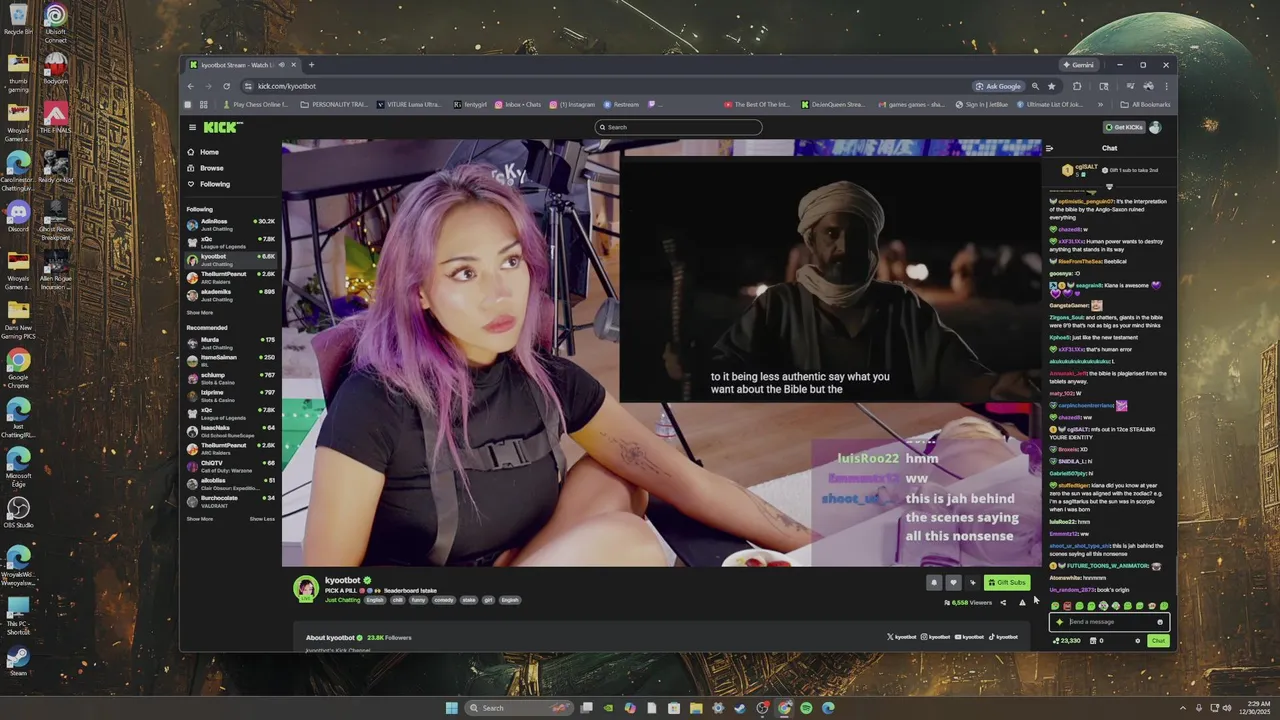The width and height of the screenshot is (1280, 720).
Task: Mute the kyootbot Stream tab audio
Action: [x=282, y=65]
